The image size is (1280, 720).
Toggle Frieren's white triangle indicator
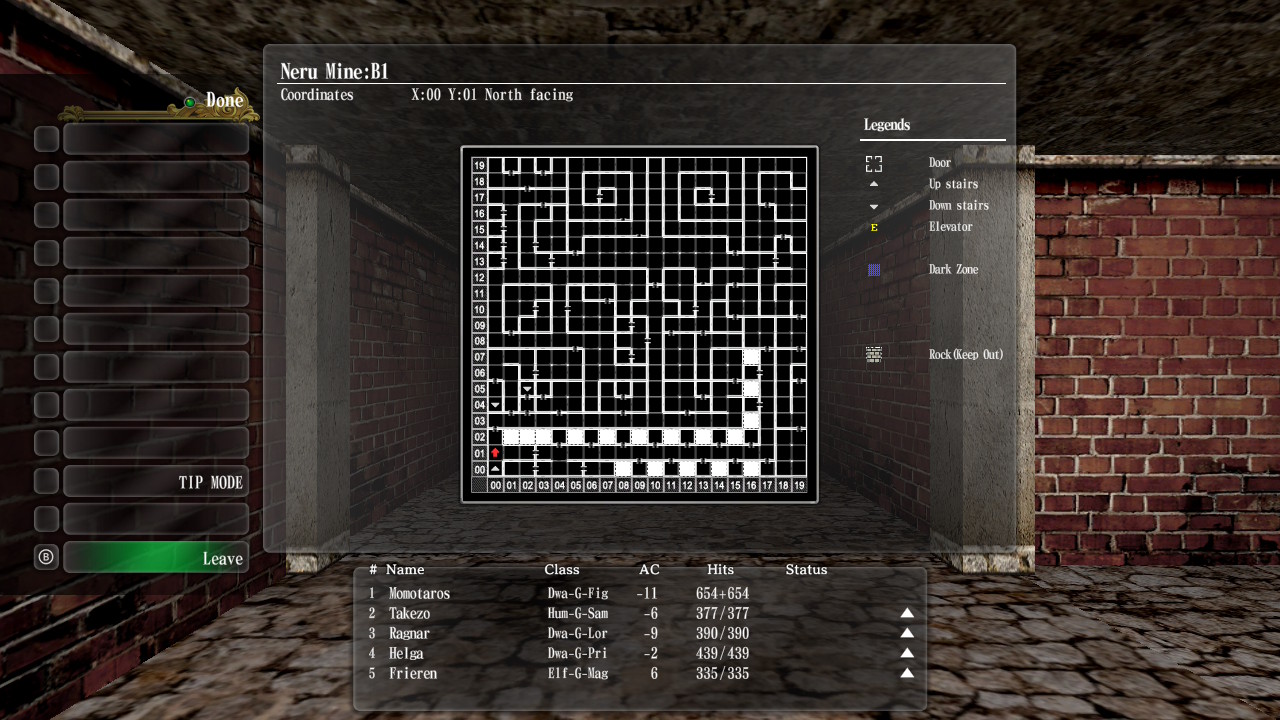click(907, 673)
